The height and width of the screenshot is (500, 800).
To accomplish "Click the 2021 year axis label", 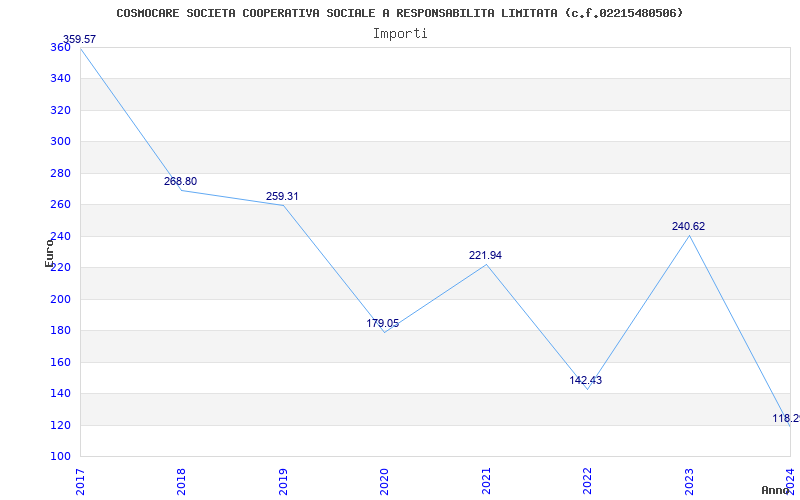I will [x=486, y=481].
